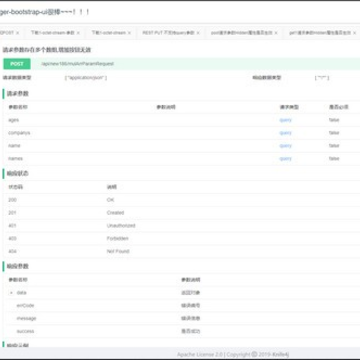Select the /api/new186/mulArrParamRequest path text

(77, 64)
